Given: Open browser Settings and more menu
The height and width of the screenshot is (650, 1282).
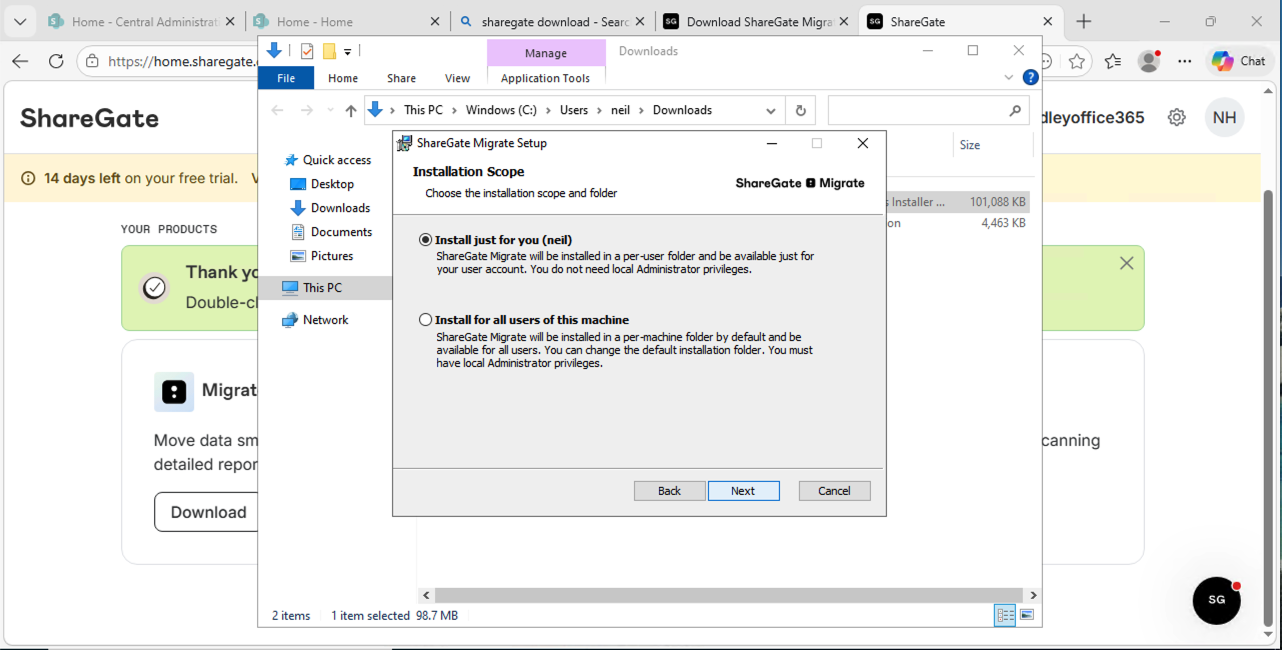Looking at the screenshot, I should click(1185, 61).
